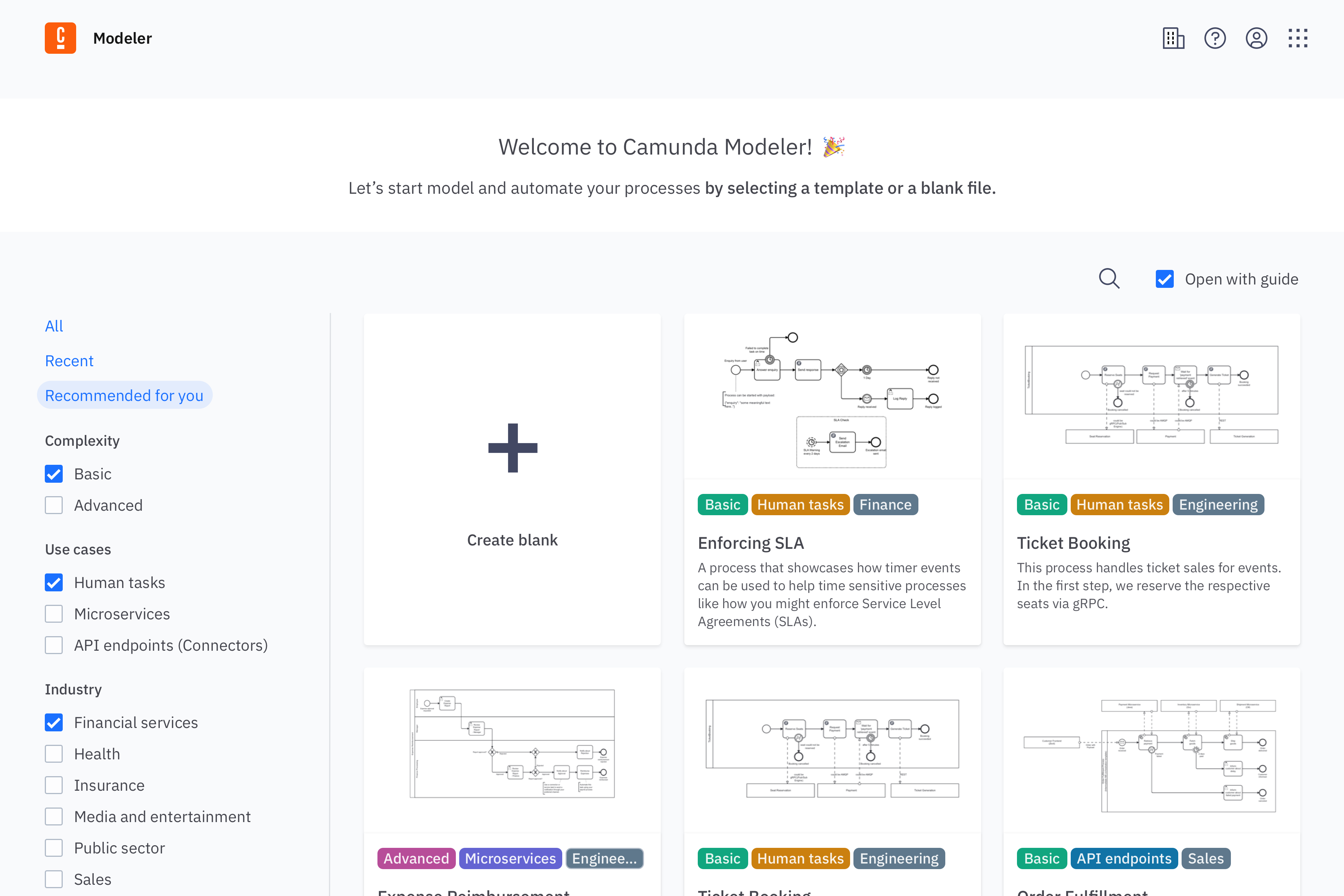Click the Sales tag on Order Fulfillment
This screenshot has width=1344, height=896.
pyautogui.click(x=1206, y=858)
